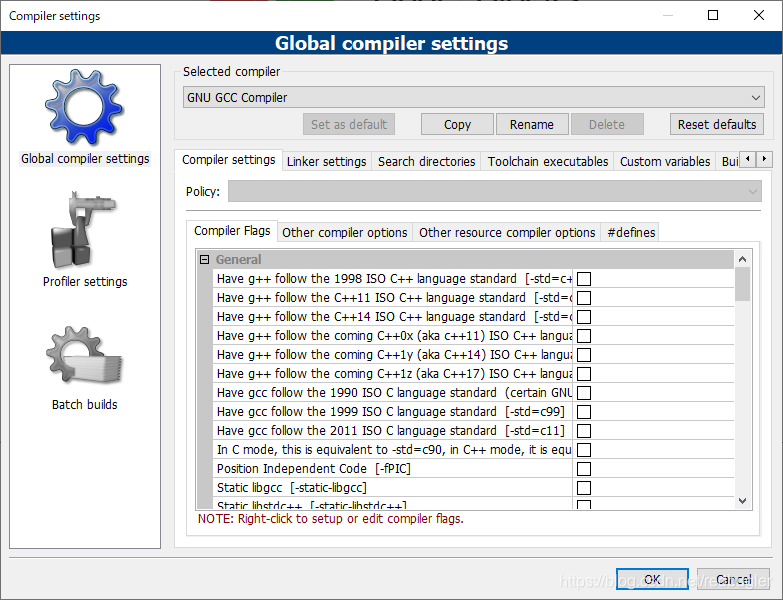
Task: Select Other resource compiler options tab
Action: click(507, 233)
